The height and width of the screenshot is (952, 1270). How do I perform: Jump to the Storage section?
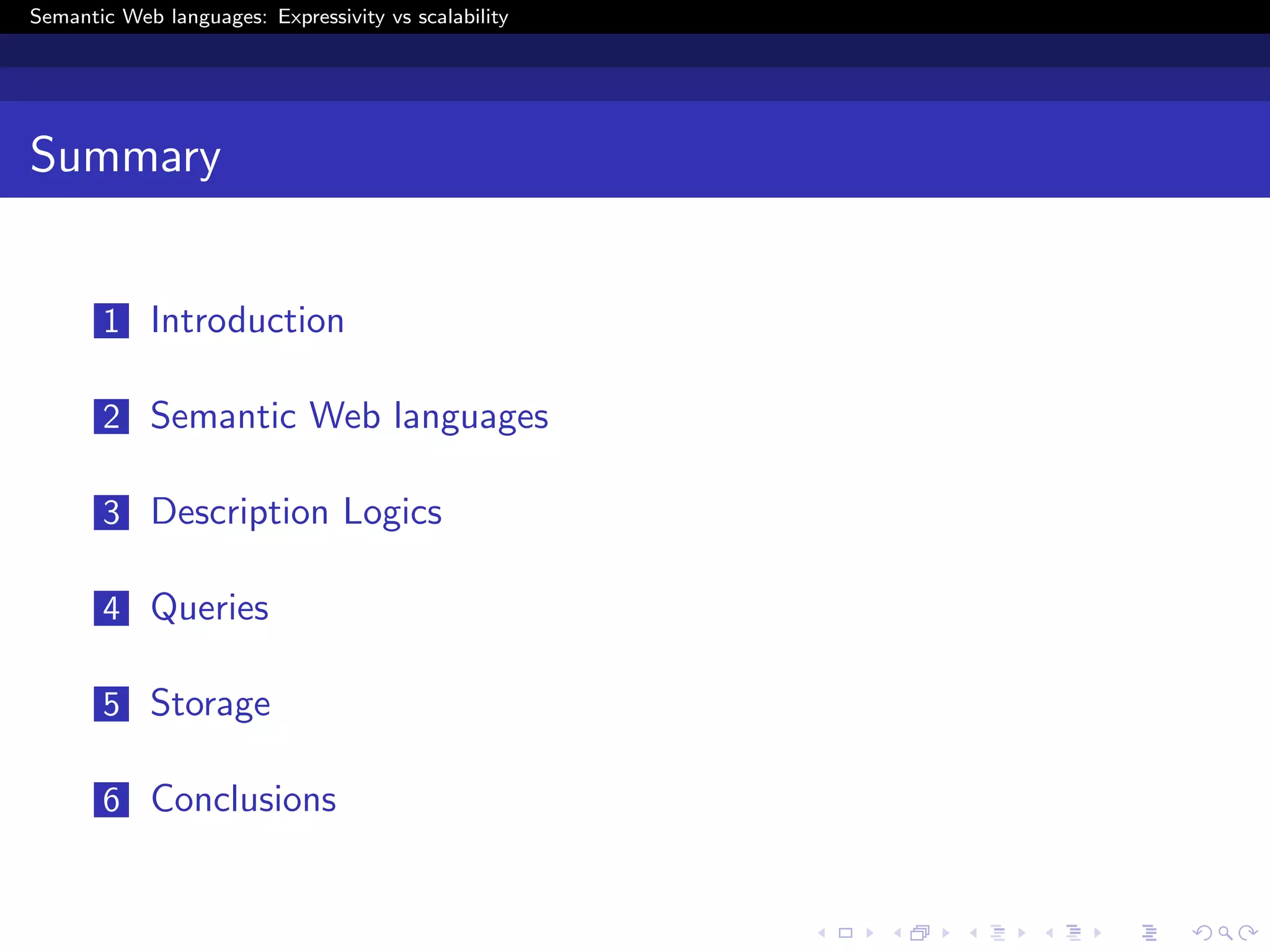tap(211, 704)
